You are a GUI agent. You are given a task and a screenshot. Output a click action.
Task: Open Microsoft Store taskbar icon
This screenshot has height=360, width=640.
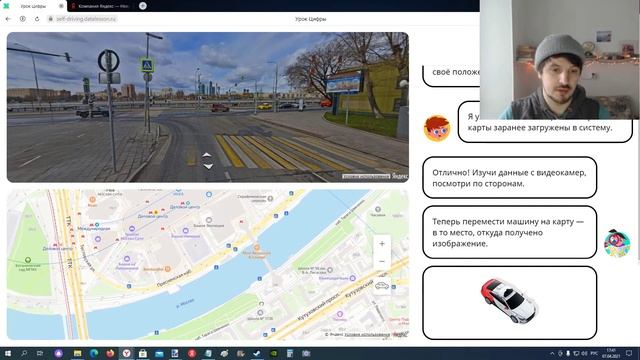click(x=143, y=353)
